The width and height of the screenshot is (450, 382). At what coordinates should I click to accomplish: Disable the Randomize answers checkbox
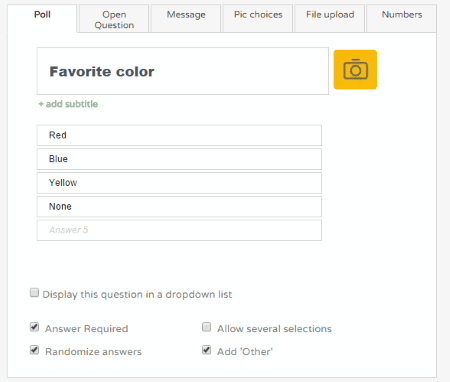[34, 350]
